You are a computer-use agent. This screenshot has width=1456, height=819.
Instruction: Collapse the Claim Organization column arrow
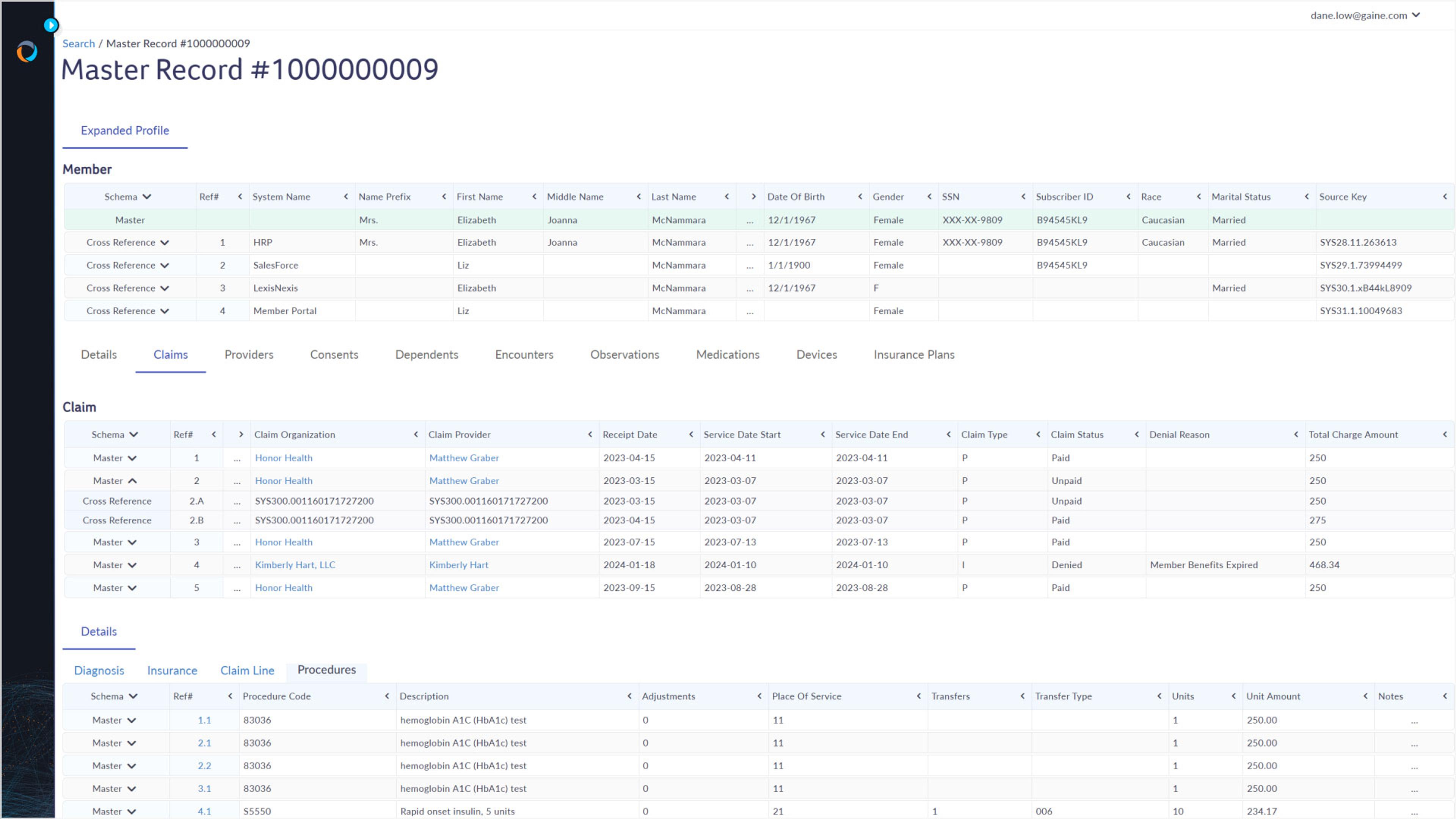[416, 434]
